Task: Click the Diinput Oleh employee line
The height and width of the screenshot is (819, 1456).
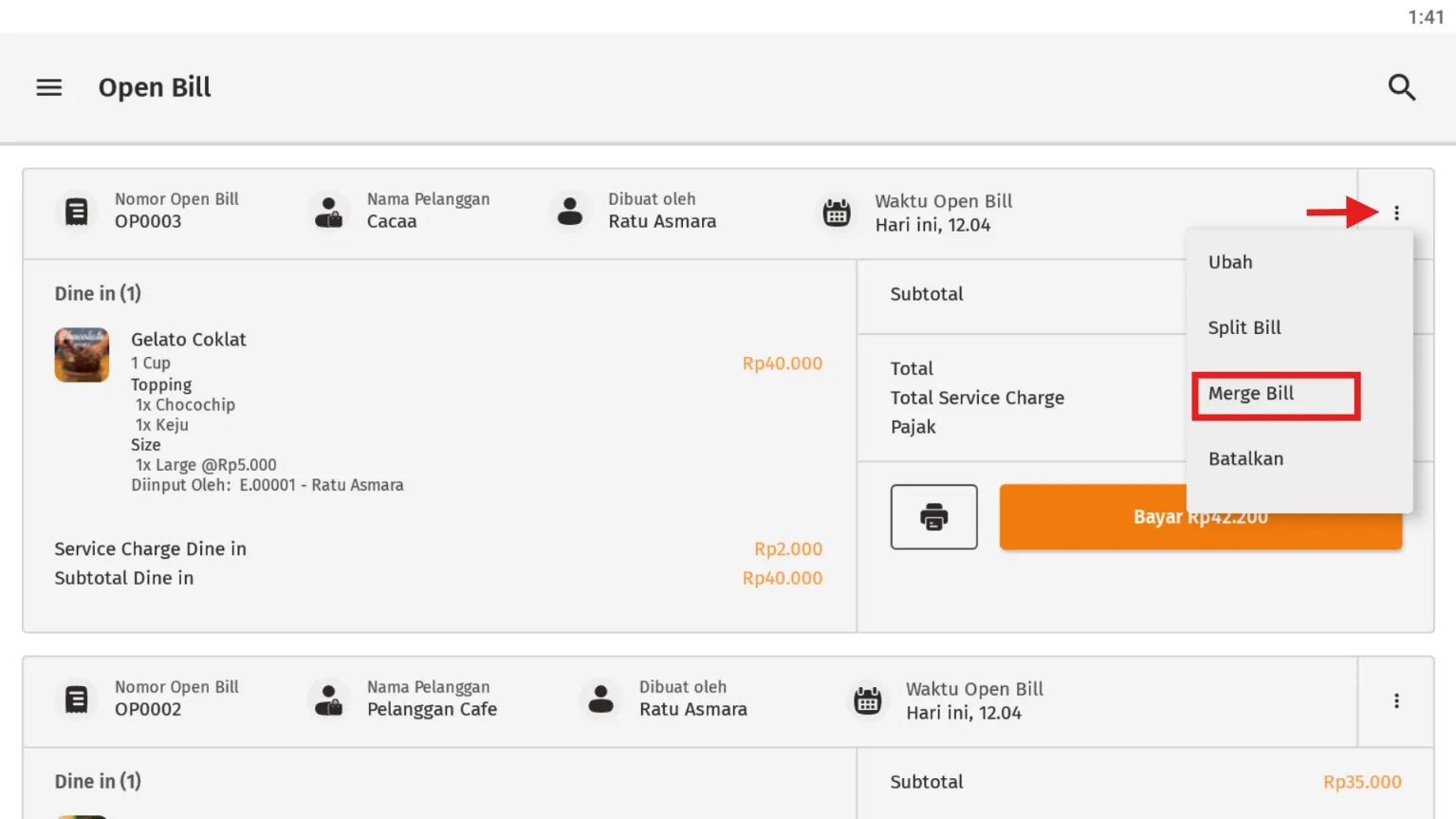Action: pos(267,485)
